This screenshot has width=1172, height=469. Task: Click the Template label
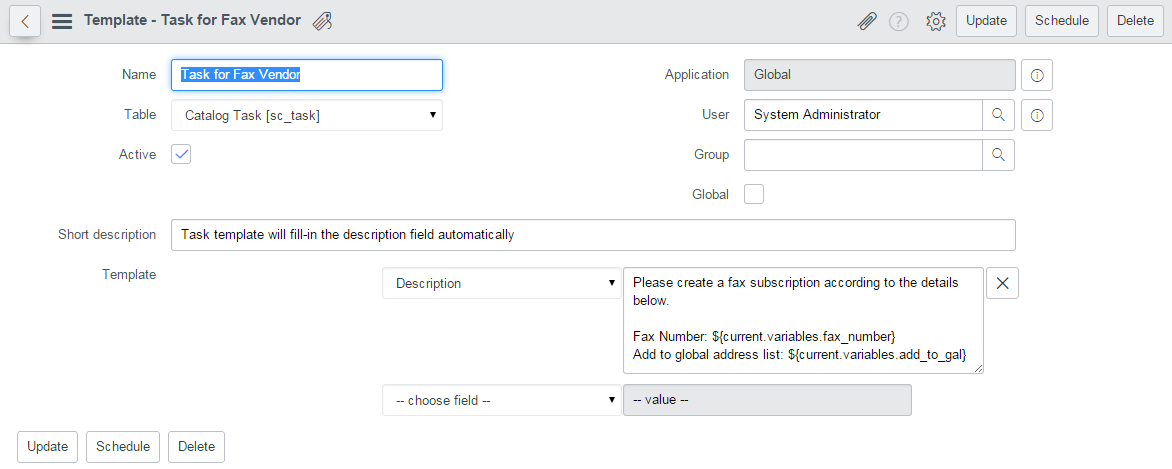click(x=129, y=275)
